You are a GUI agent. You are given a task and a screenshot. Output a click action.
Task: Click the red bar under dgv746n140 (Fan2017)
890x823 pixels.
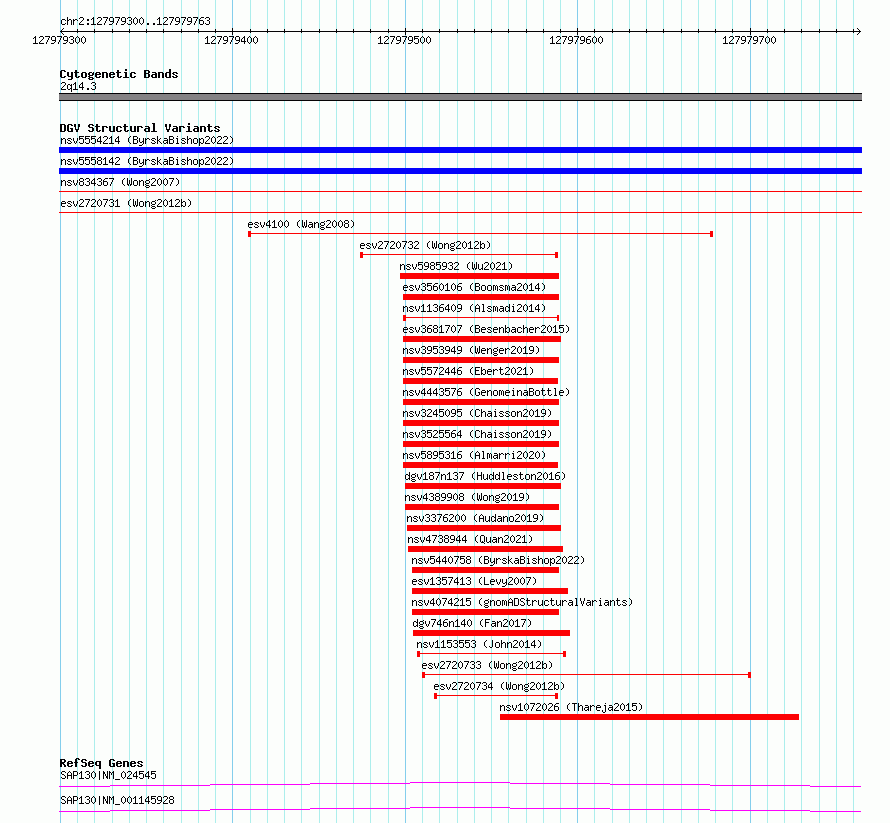pyautogui.click(x=492, y=633)
